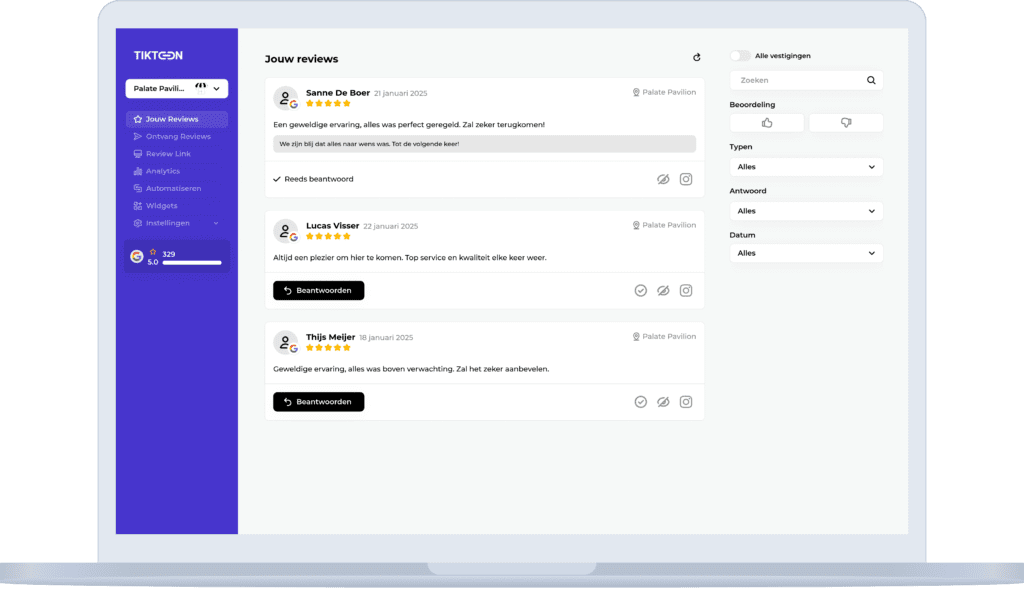Open the Typen dropdown

(x=806, y=167)
